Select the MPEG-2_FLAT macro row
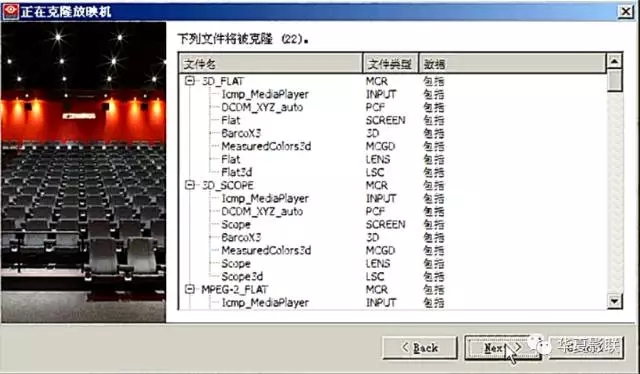This screenshot has height=374, width=640. [234, 289]
